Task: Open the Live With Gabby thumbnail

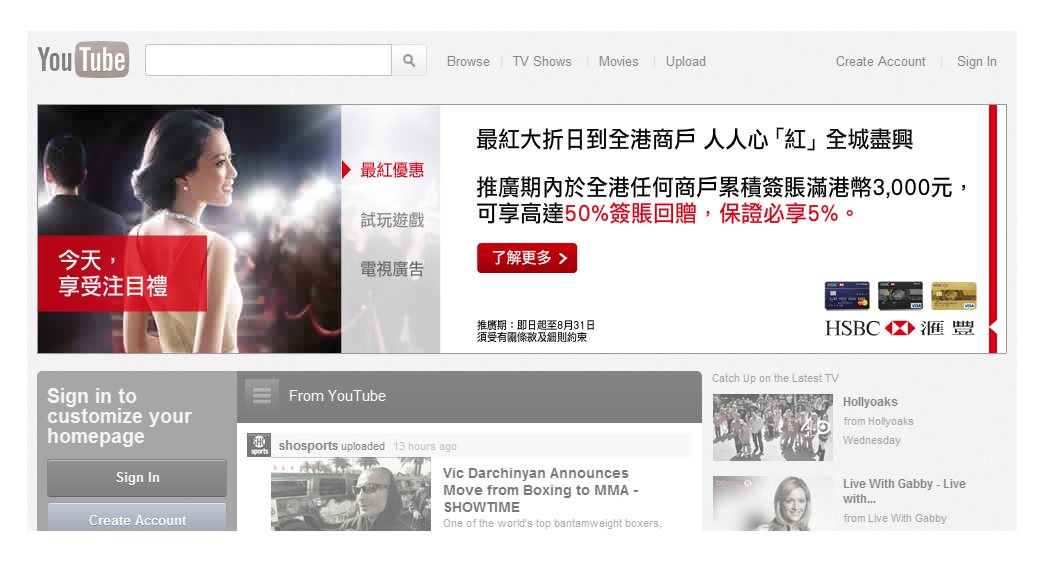Action: [x=772, y=503]
